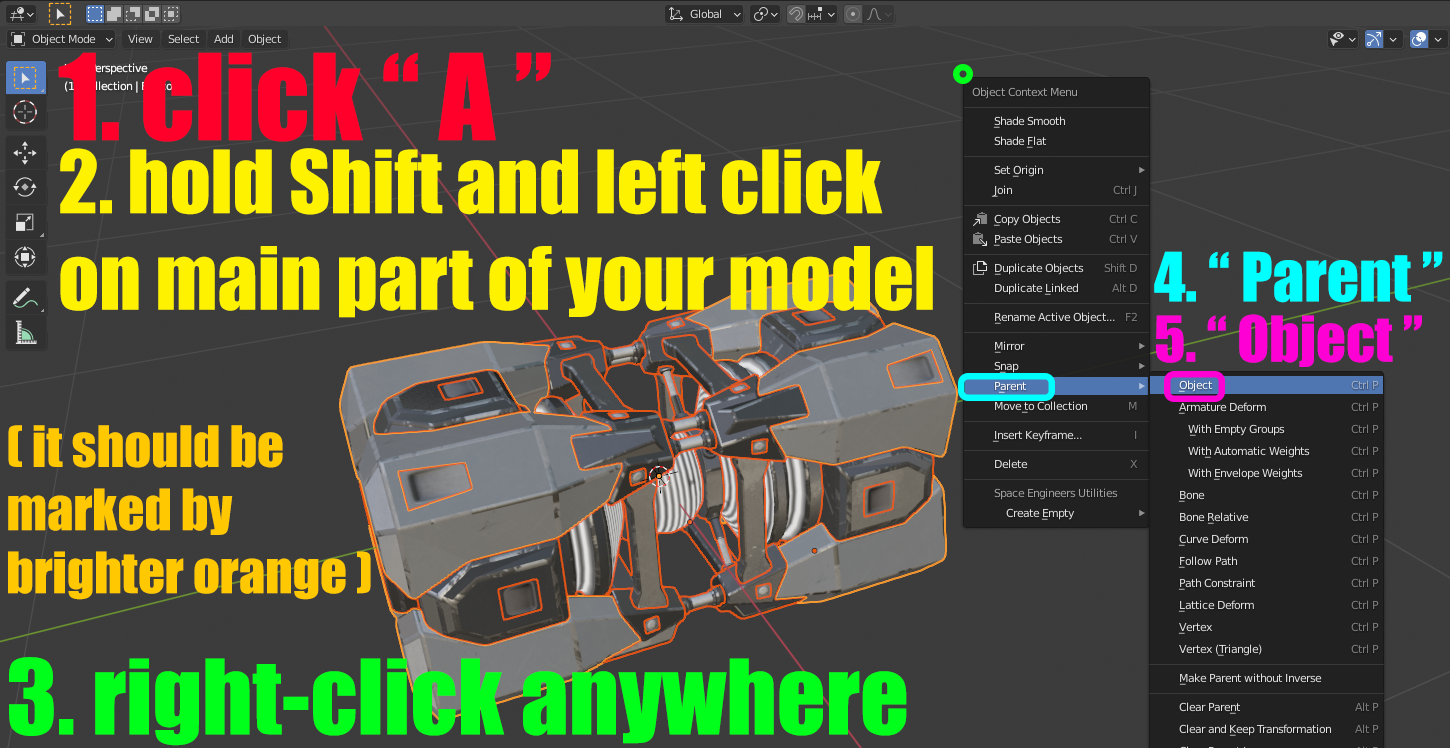The image size is (1450, 748).
Task: Toggle proportional editing
Action: [853, 14]
